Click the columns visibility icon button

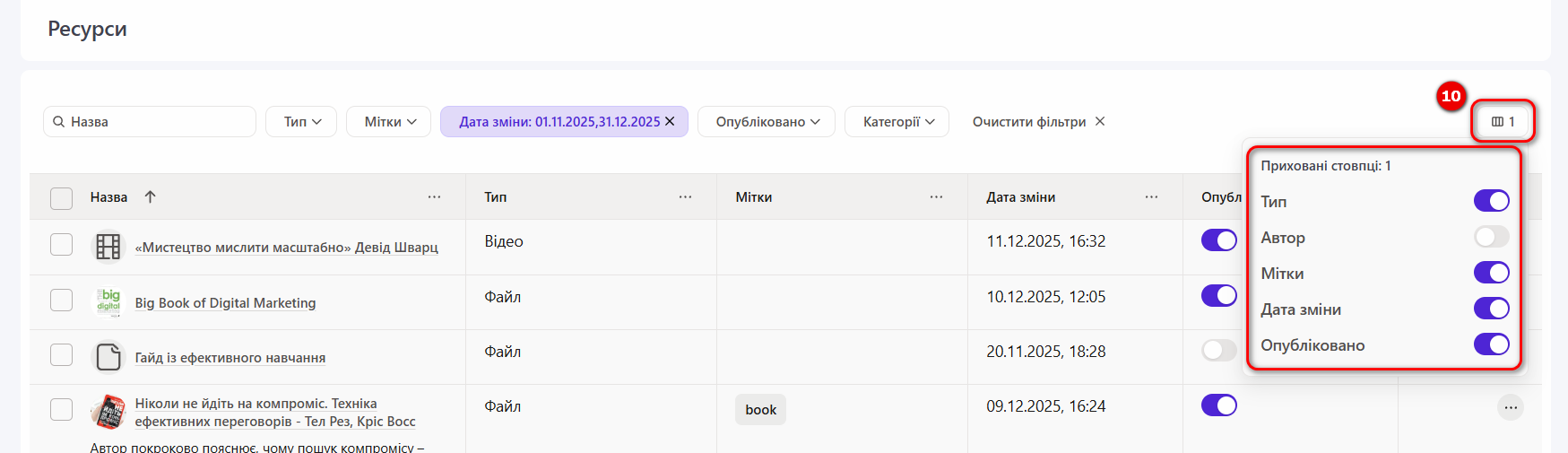(1503, 122)
